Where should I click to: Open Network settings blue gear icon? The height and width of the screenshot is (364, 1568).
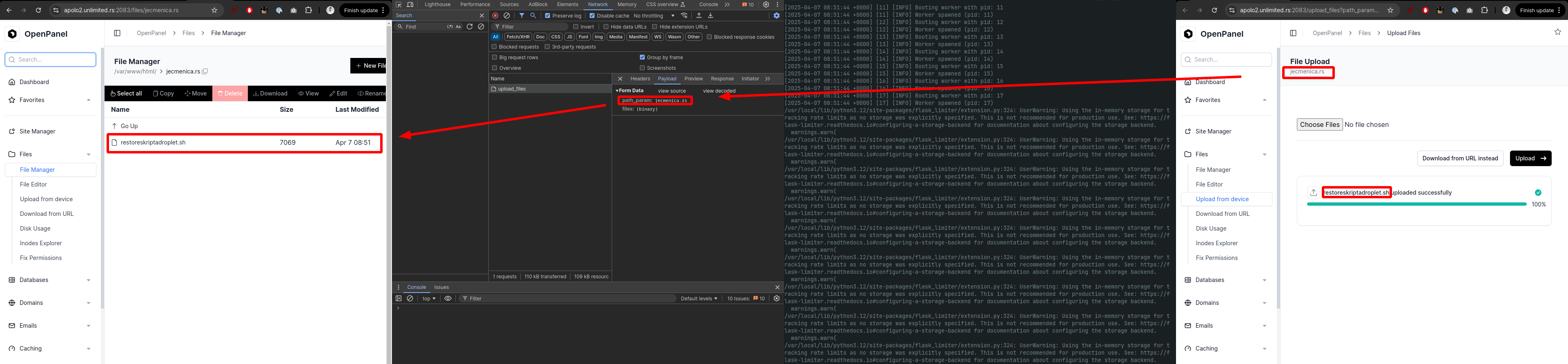776,16
